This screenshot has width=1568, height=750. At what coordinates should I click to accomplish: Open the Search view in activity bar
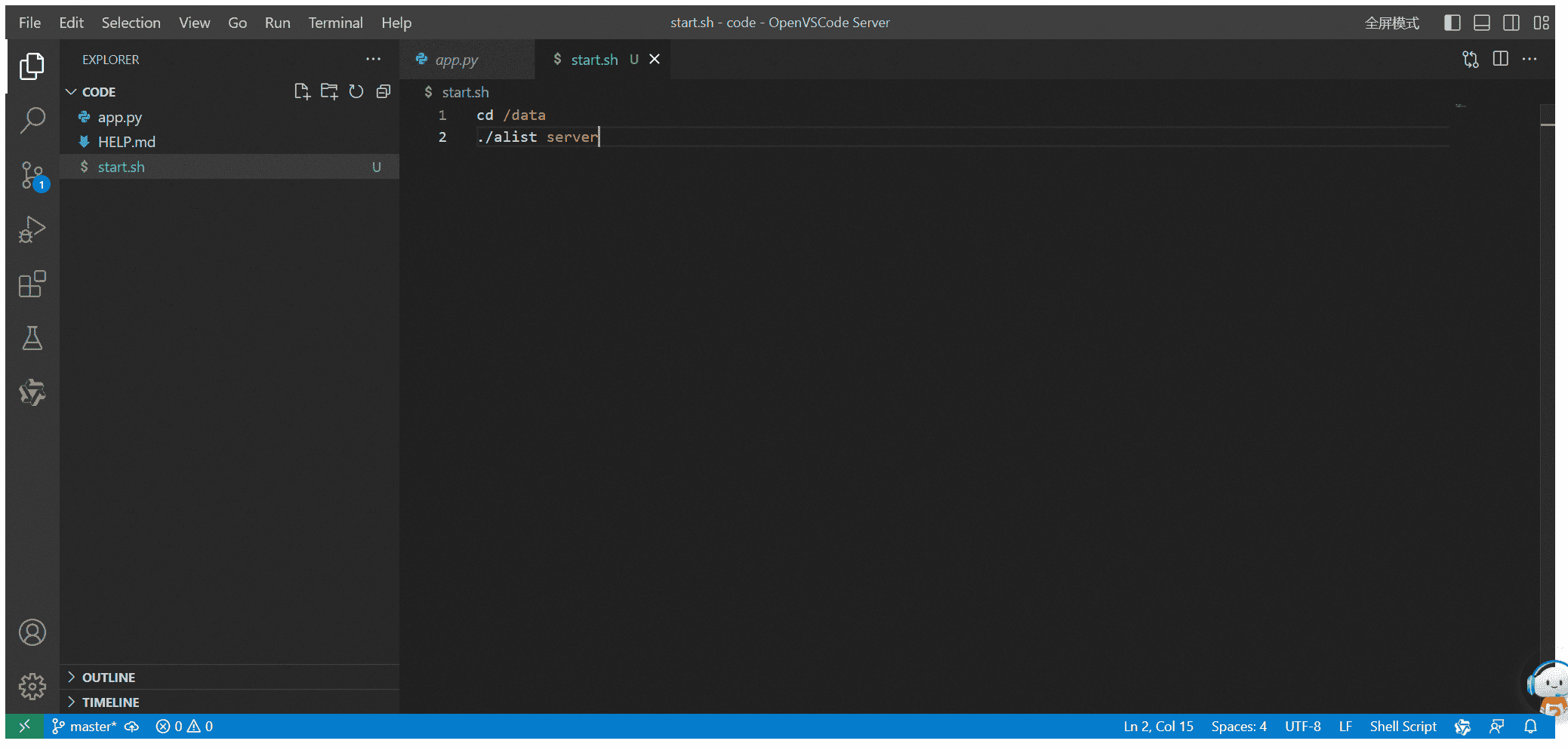tap(32, 121)
